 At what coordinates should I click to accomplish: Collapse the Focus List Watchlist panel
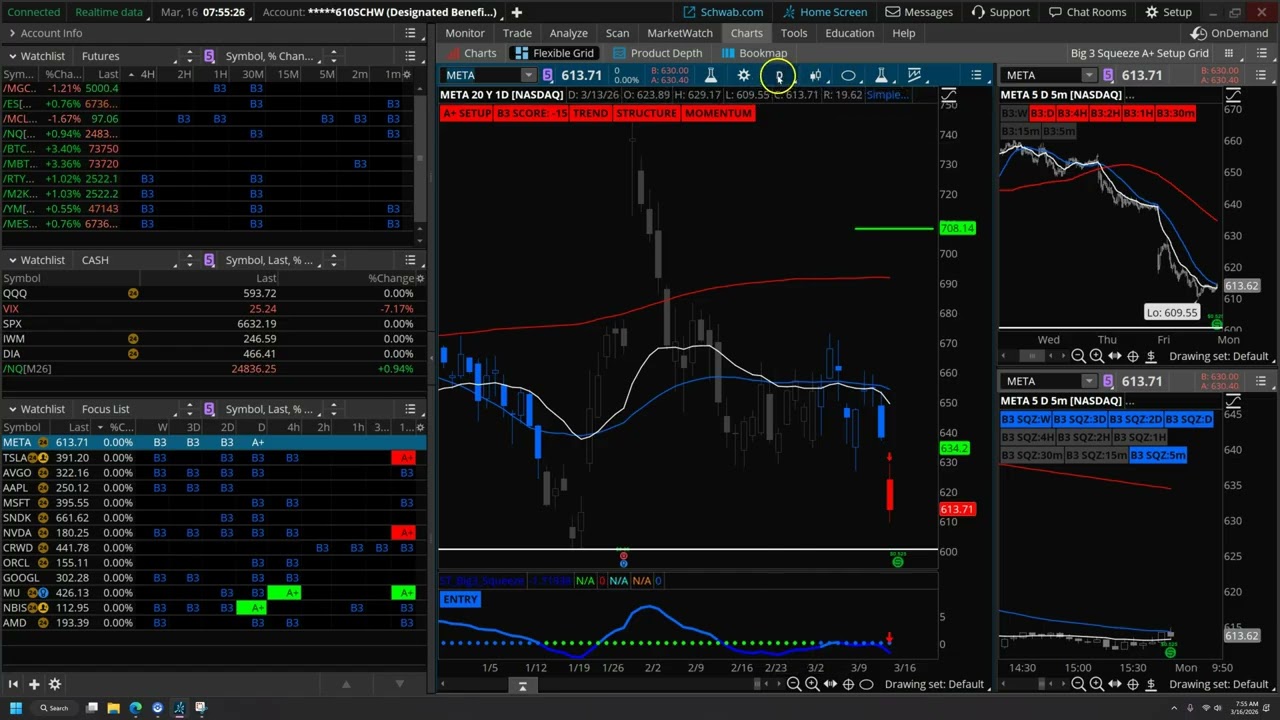tap(11, 409)
